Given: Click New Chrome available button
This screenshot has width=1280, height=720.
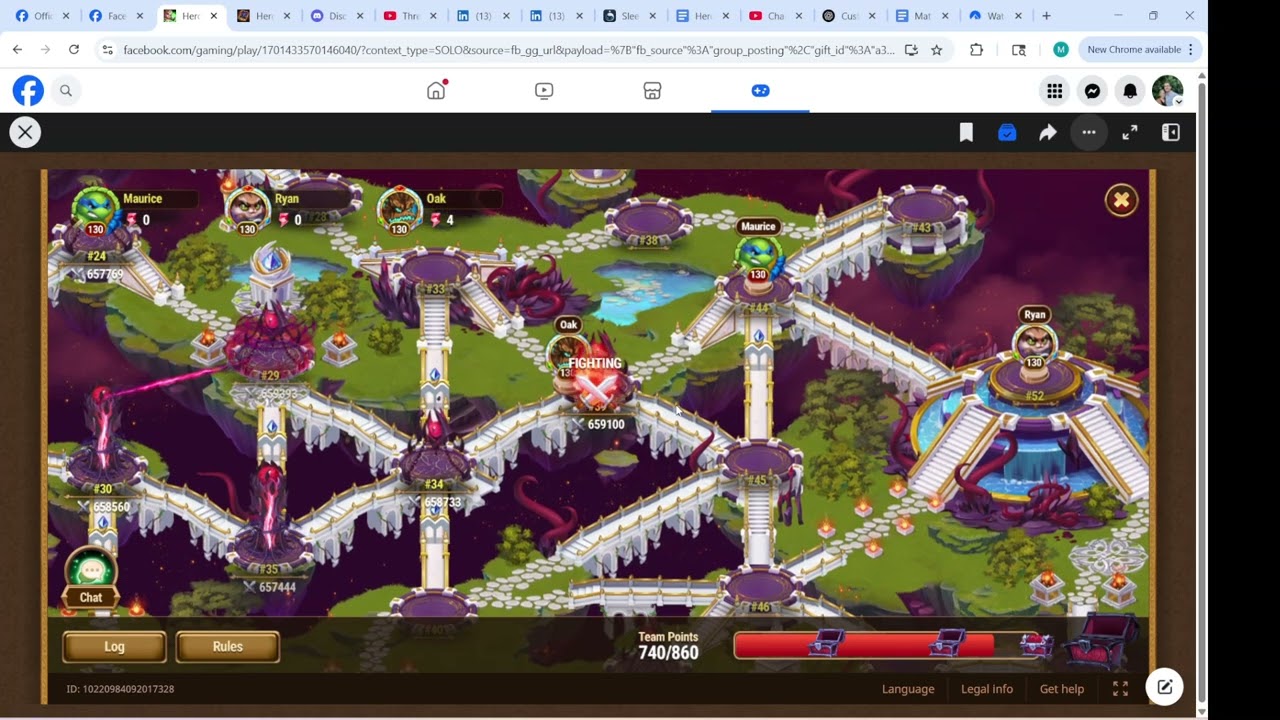Looking at the screenshot, I should pos(1139,49).
